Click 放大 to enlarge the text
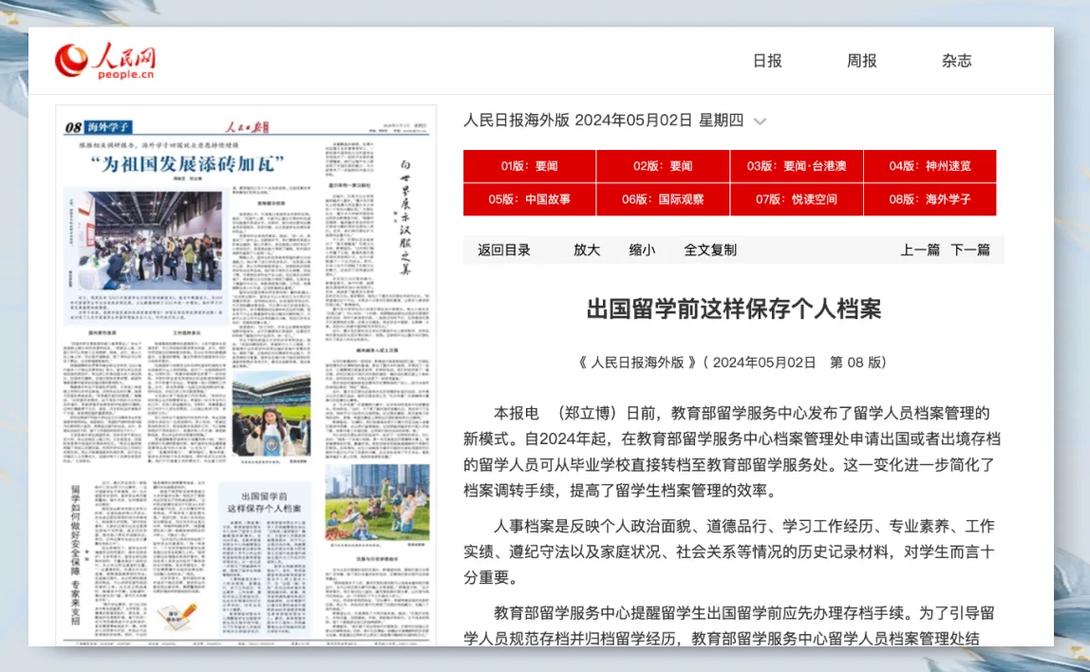This screenshot has width=1090, height=672. pos(587,249)
